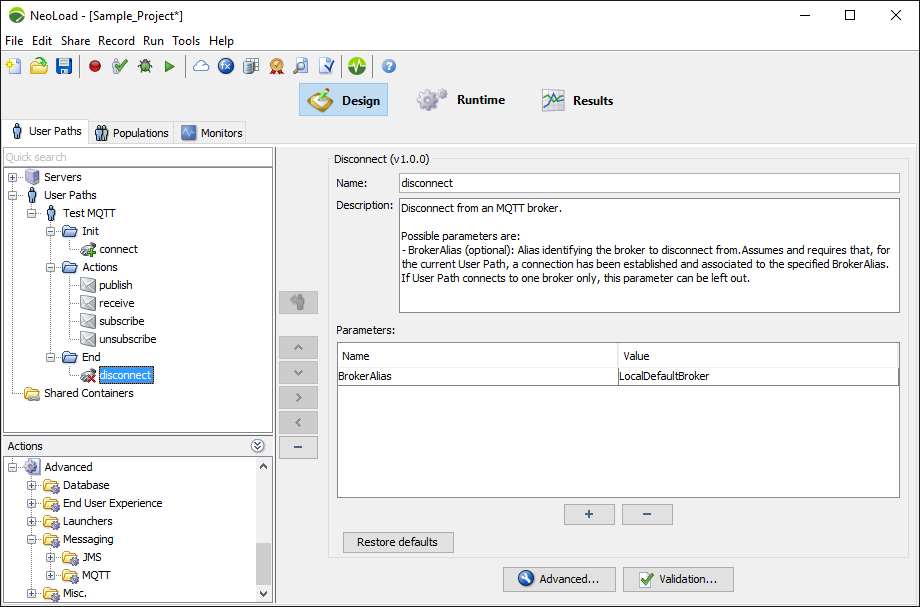Screen dimensions: 920x607
Task: Collapse the Init container
Action: pos(50,232)
